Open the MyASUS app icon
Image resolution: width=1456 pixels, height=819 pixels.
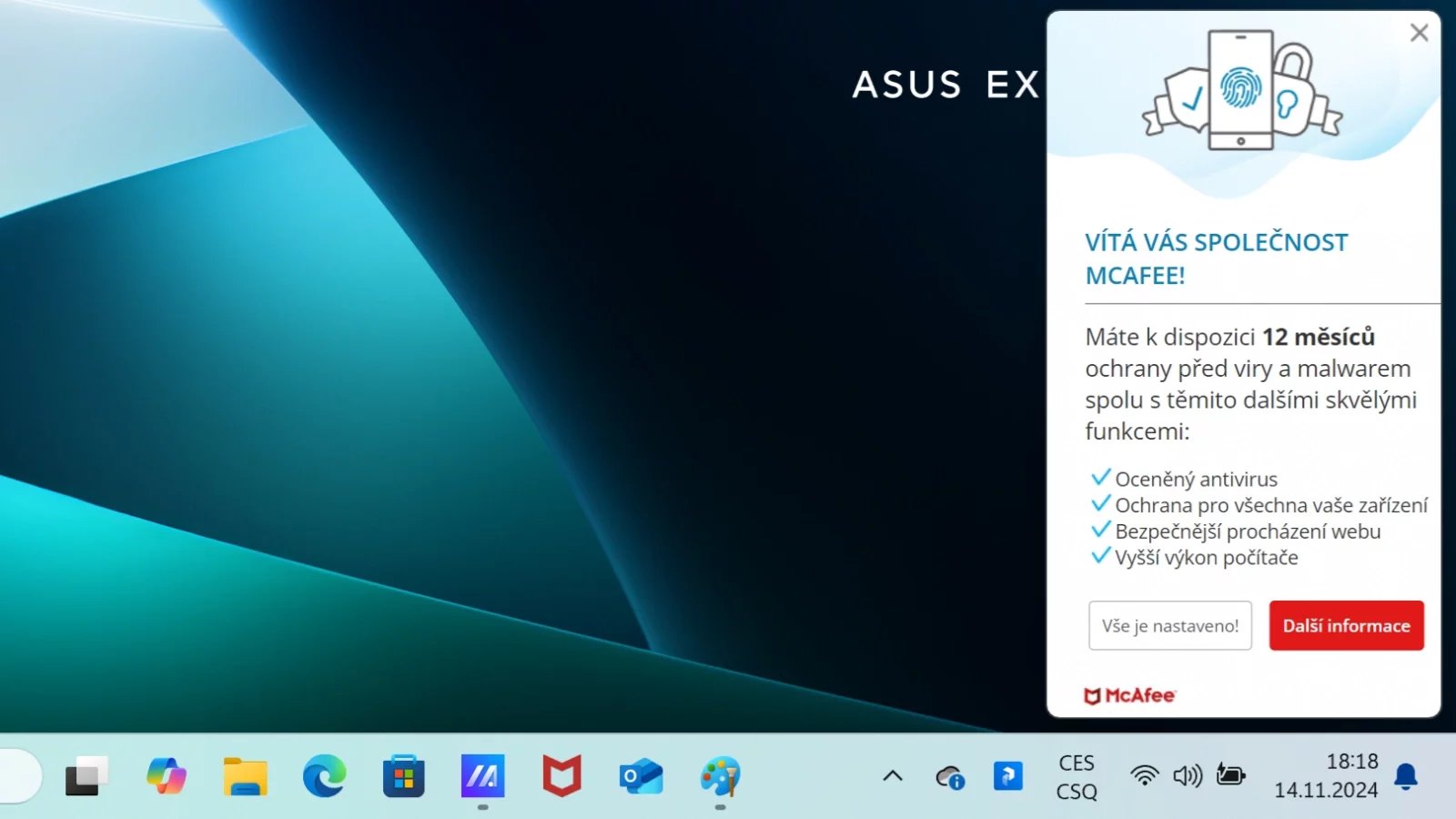[x=483, y=776]
